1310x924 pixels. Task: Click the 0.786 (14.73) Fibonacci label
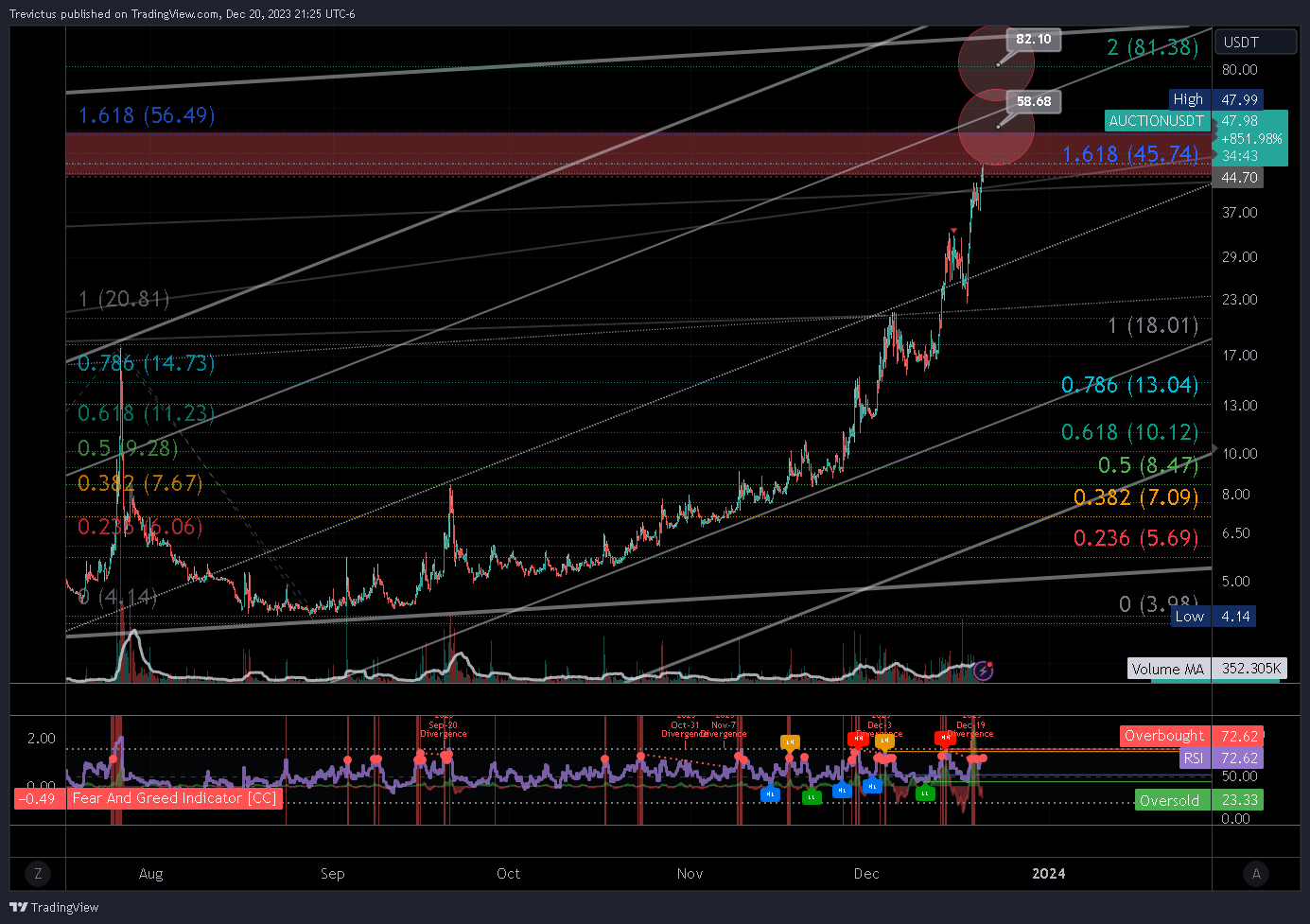pos(146,362)
